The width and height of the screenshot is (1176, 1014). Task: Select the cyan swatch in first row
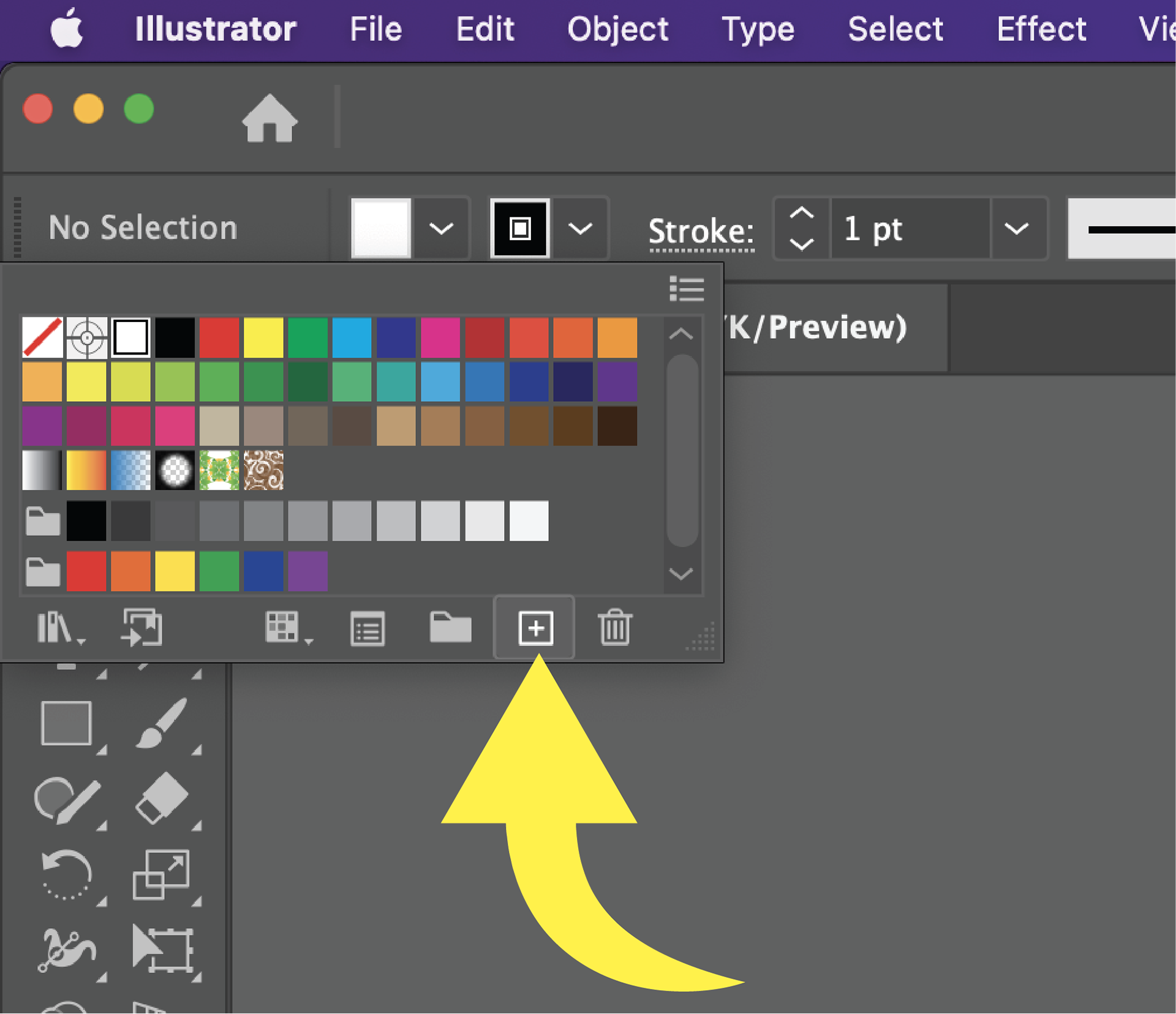tap(352, 337)
